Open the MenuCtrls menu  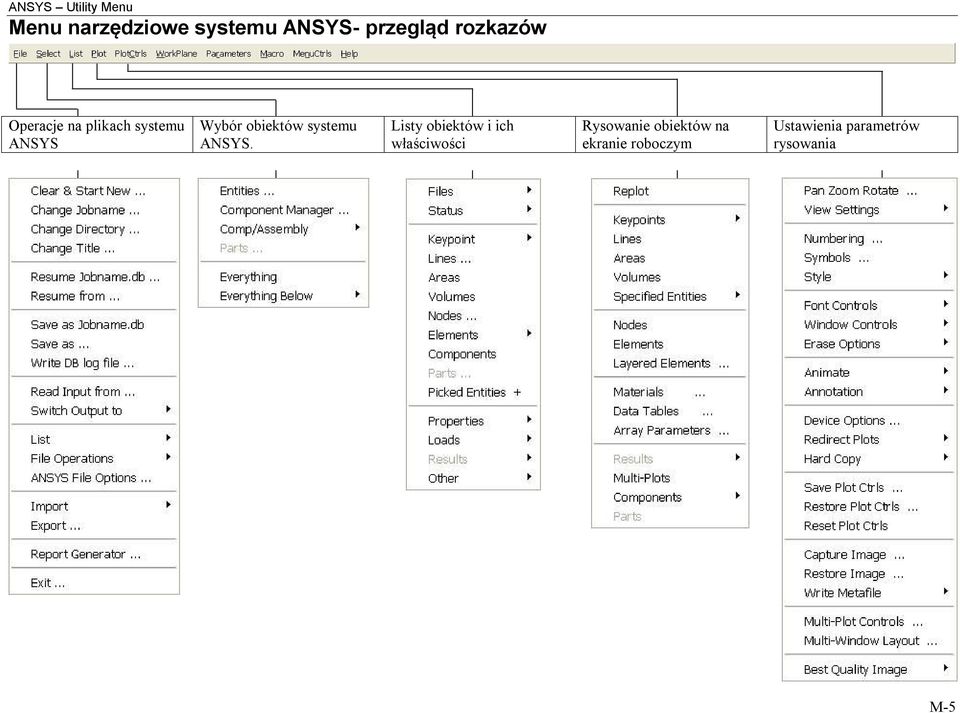point(312,54)
